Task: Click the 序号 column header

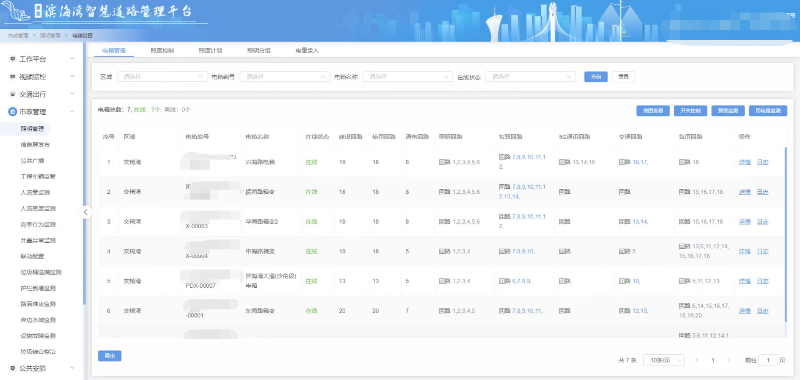Action: pos(108,137)
